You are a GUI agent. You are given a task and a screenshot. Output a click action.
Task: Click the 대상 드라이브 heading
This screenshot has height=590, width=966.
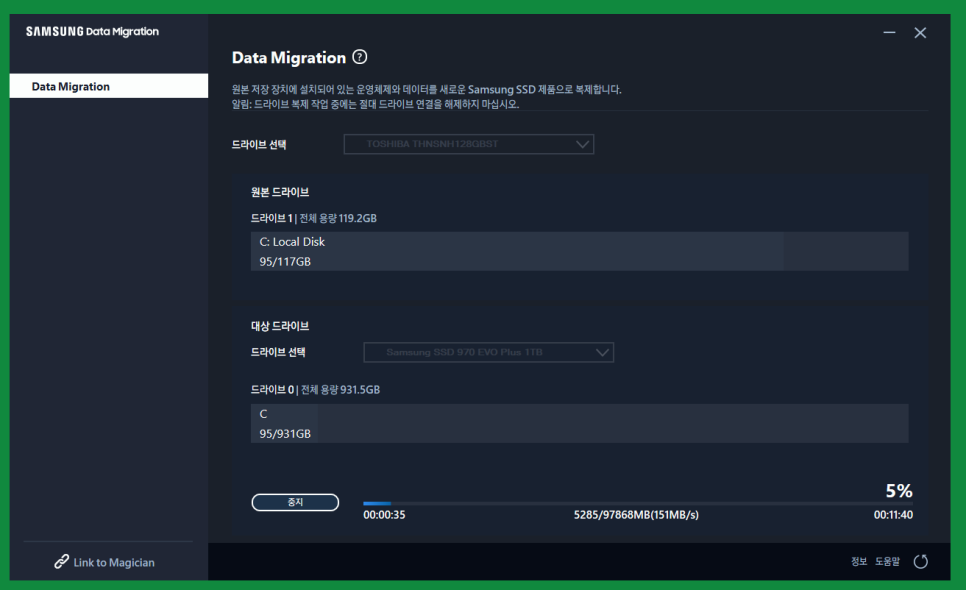click(280, 326)
